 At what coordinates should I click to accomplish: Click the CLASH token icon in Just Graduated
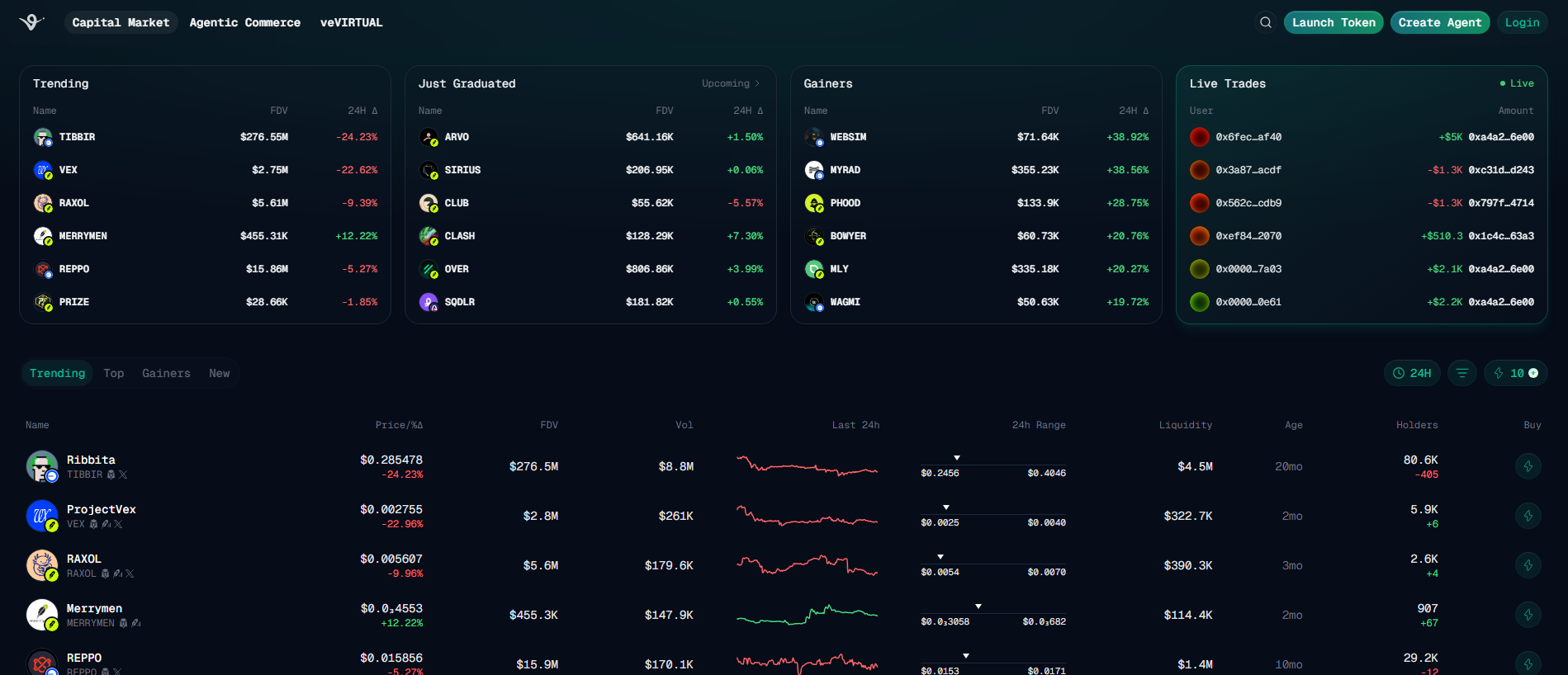(x=429, y=236)
